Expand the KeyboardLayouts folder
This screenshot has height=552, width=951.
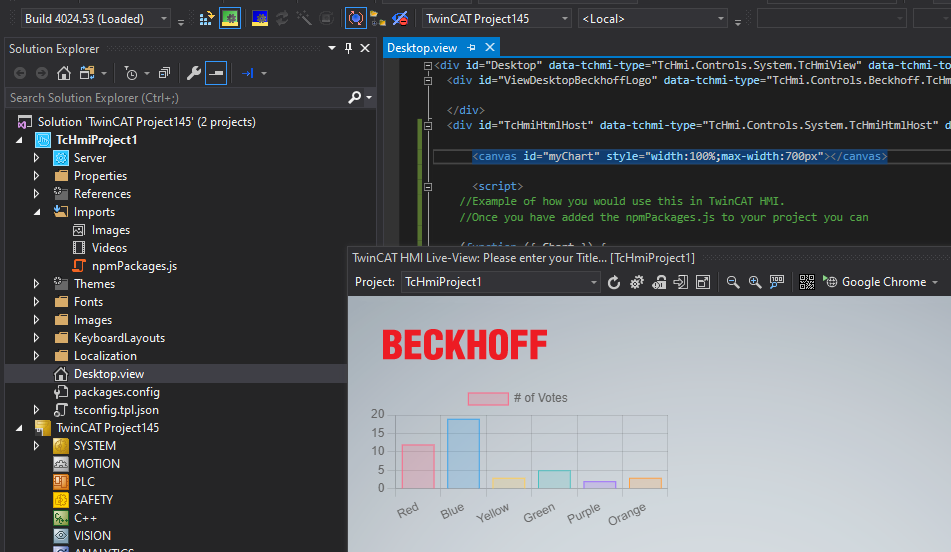(37, 338)
